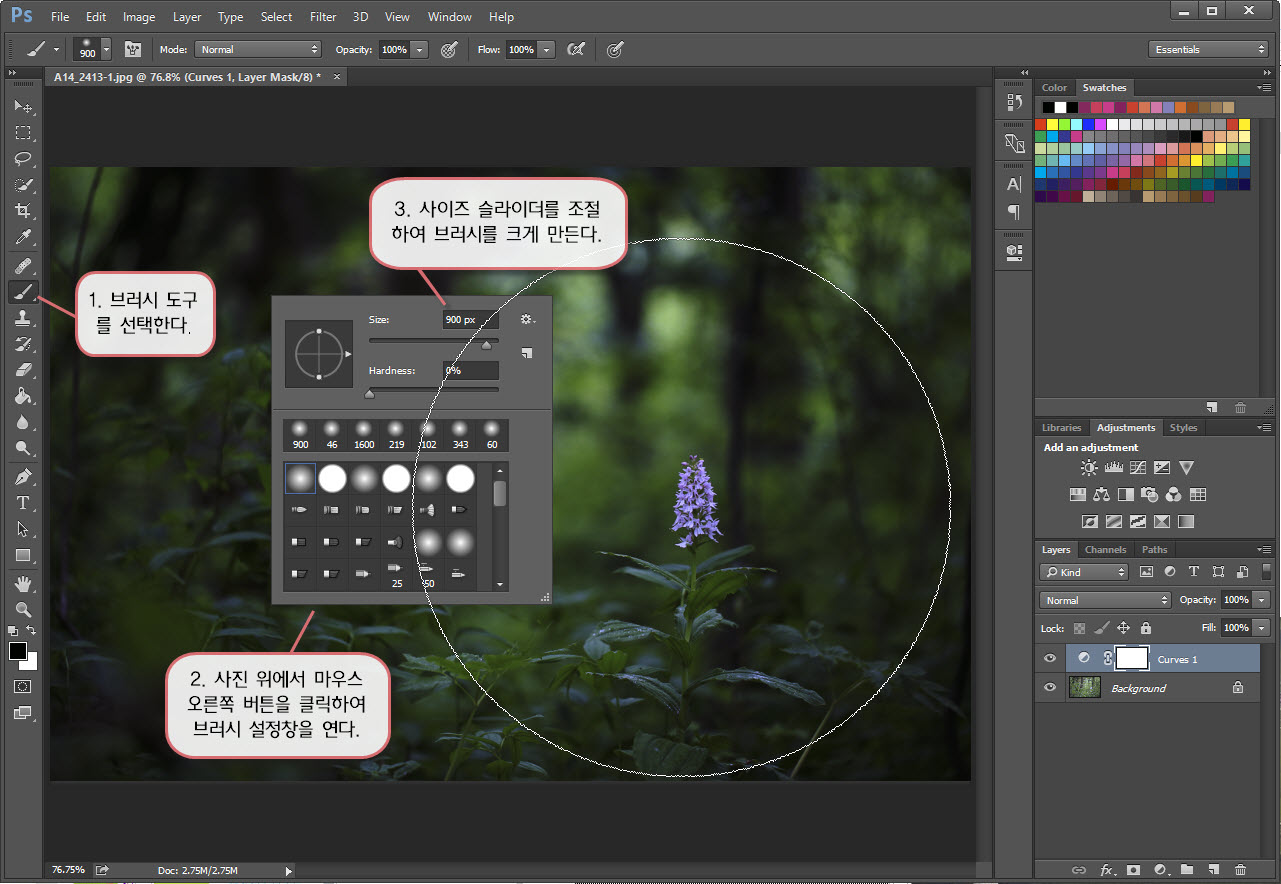Open the Filter menu

(x=323, y=17)
